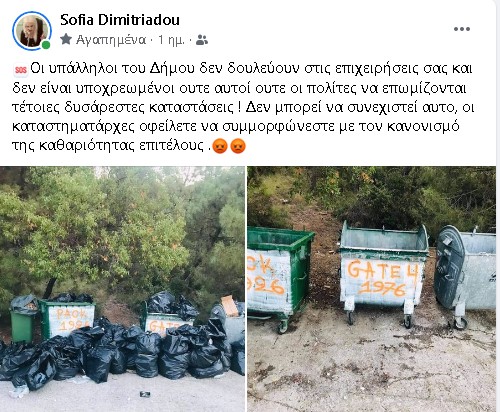Open the left photo with garbage bags
The image size is (500, 412).
(122, 289)
